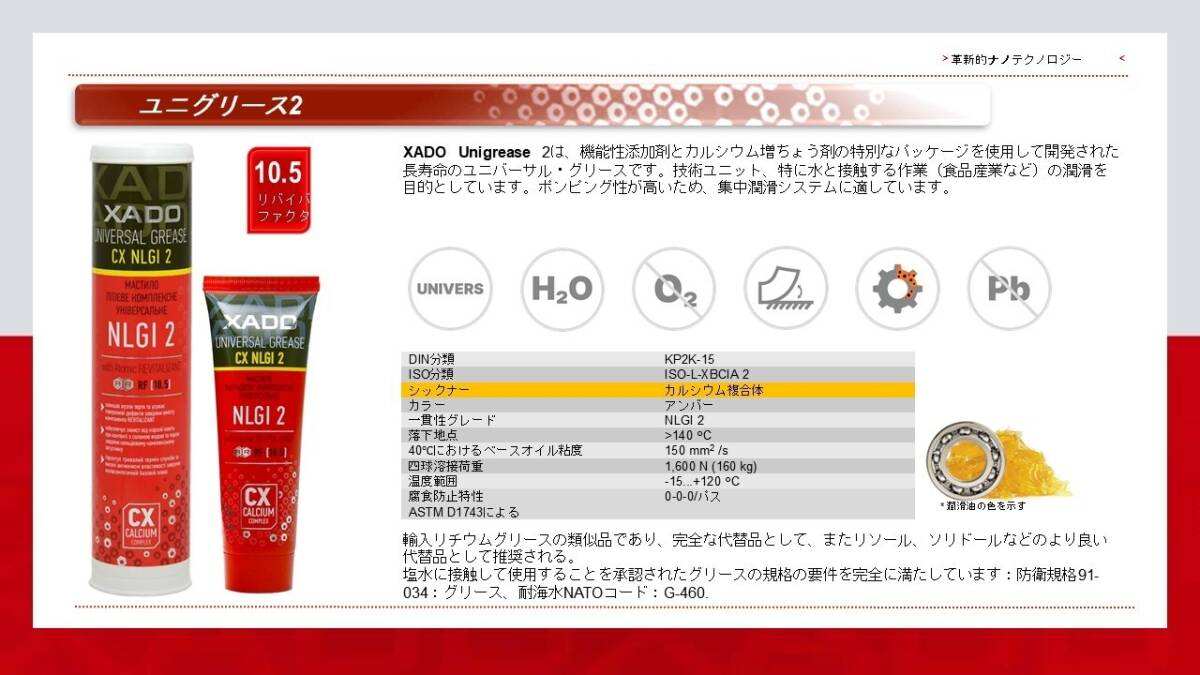
Task: Click the ユニグリース2 title banner
Action: (532, 105)
